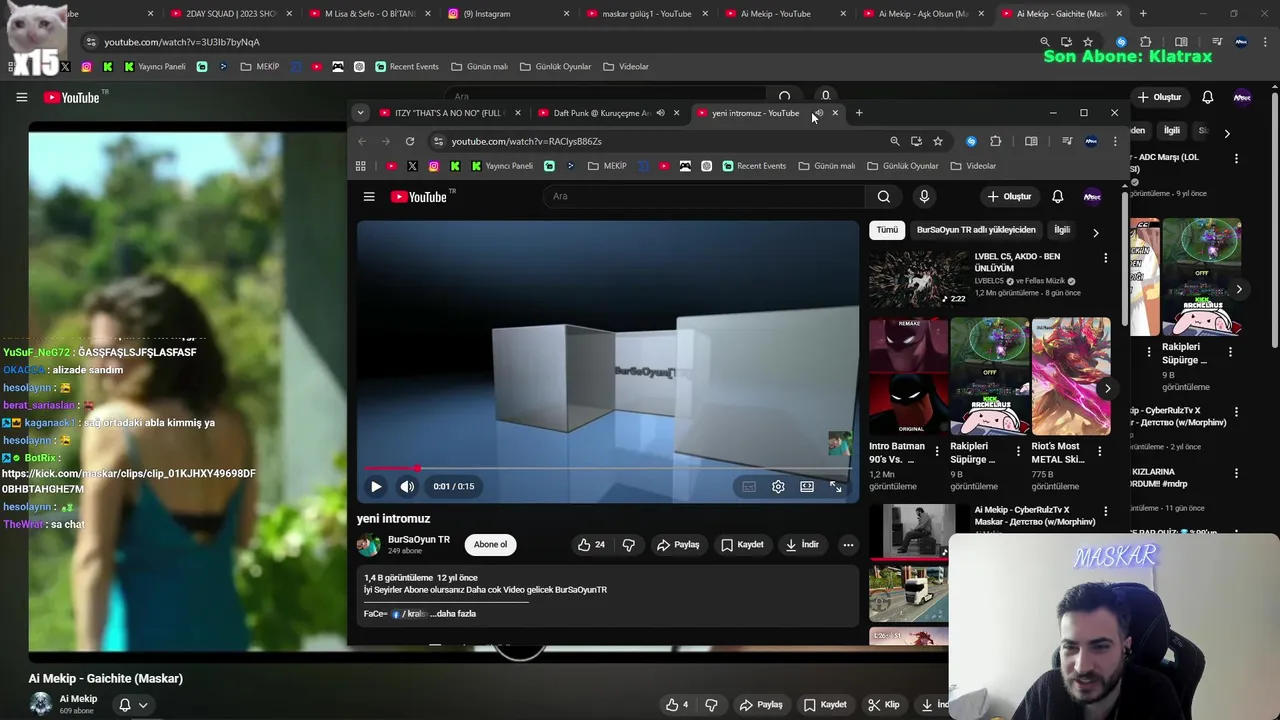Screen dimensions: 1280x720
Task: Focus the front window Ara search field
Action: click(x=704, y=197)
